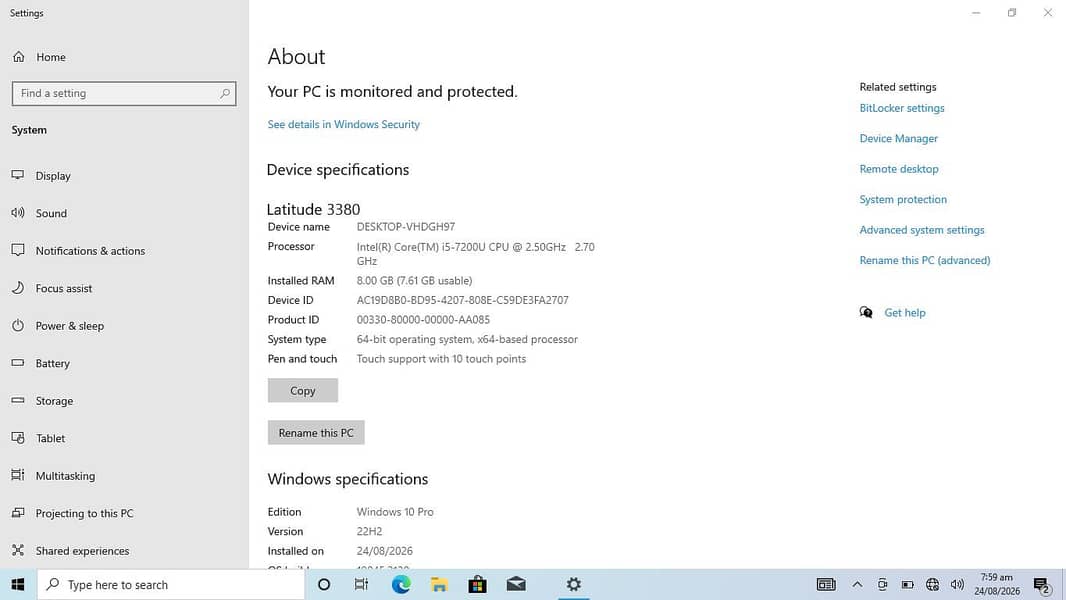Viewport: 1066px width, 600px height.
Task: Open Device Manager link
Action: [898, 139]
